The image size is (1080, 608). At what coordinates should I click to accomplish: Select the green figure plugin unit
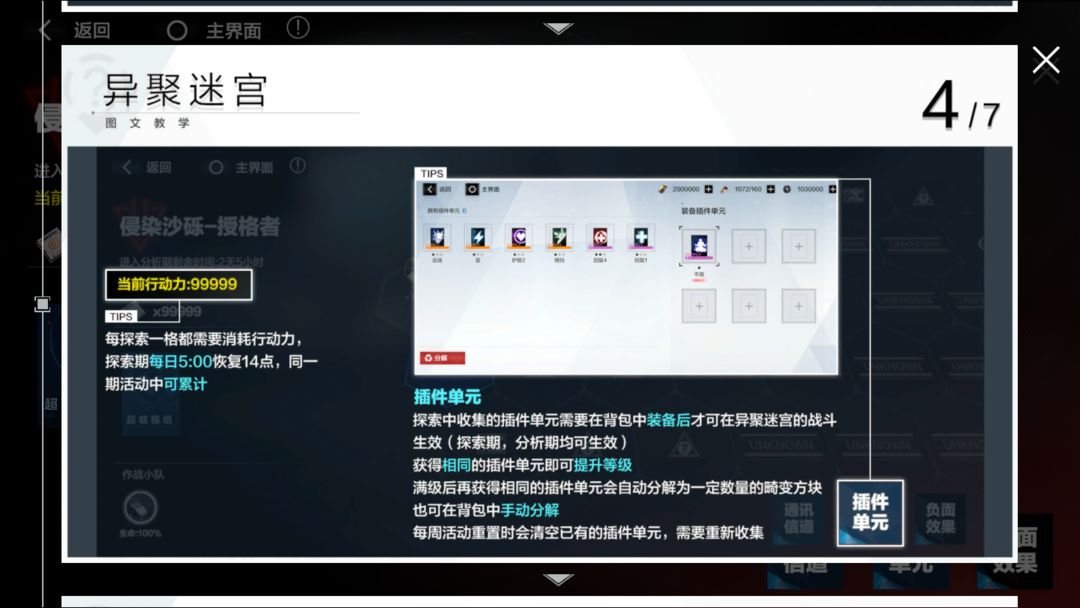click(x=559, y=237)
